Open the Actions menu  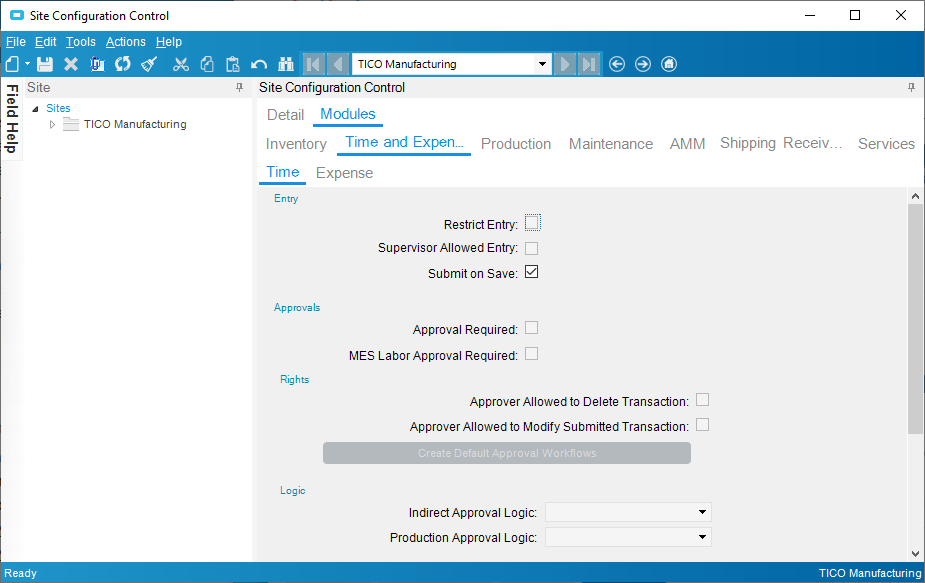coord(126,42)
